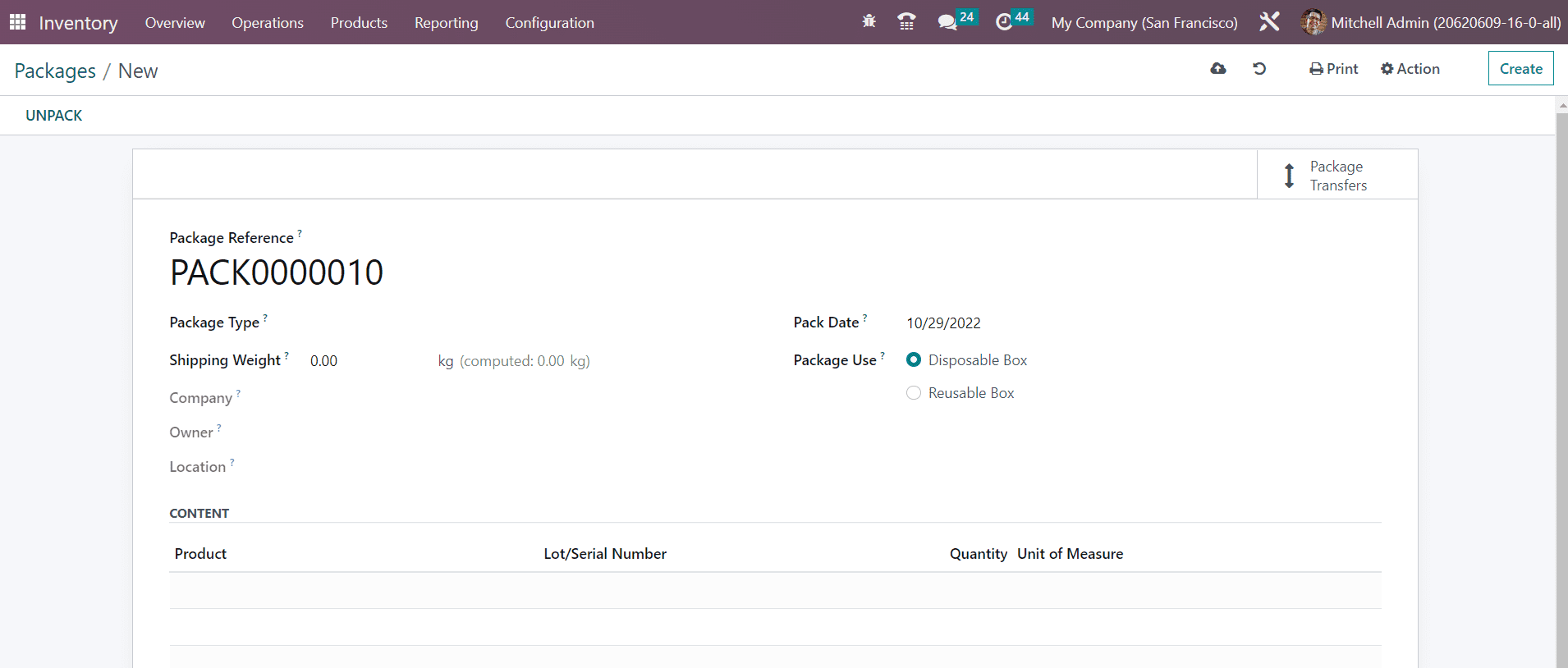Open the Action gear dropdown
Screen dimensions: 1568x668
point(1410,69)
